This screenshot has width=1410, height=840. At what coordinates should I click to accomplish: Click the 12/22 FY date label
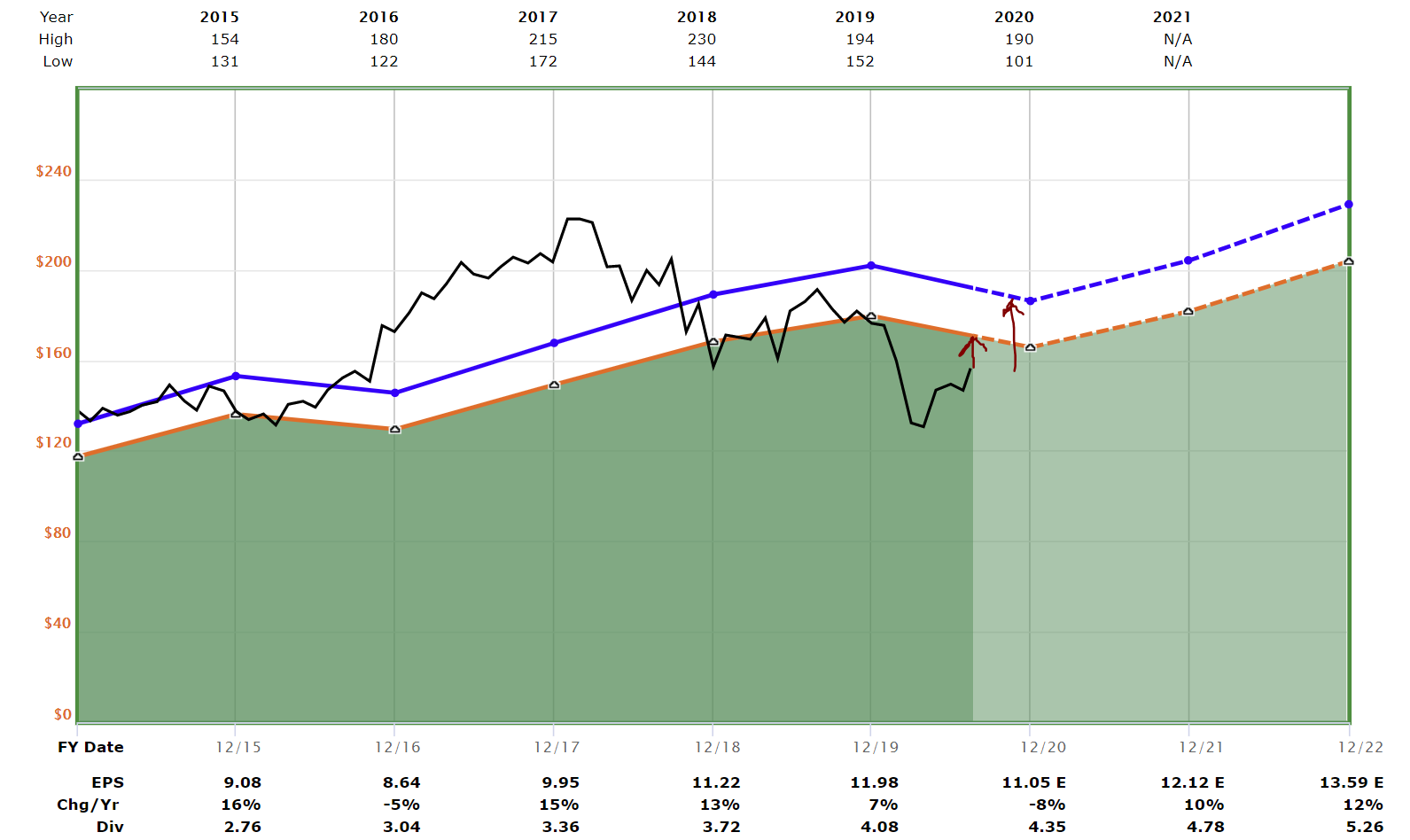pos(1360,747)
